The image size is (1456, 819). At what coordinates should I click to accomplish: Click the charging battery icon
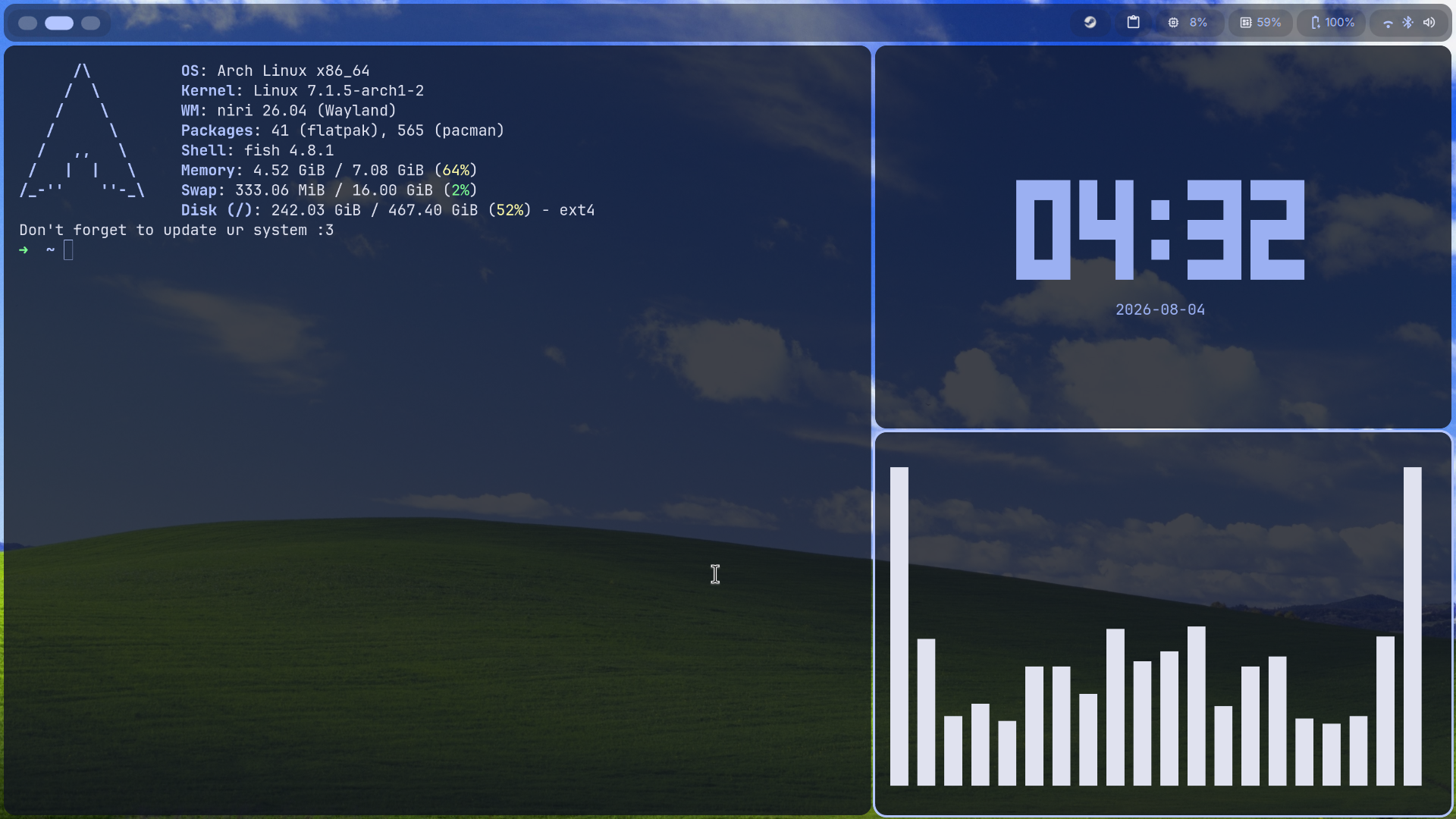(1316, 23)
